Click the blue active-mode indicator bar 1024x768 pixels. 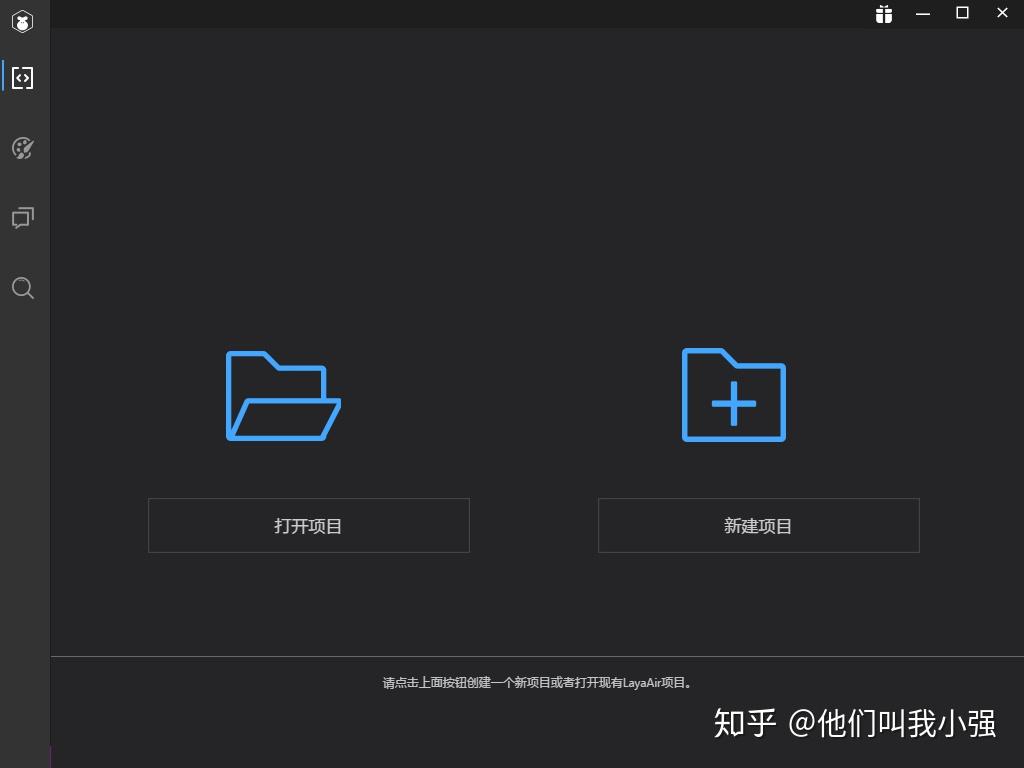[2, 77]
